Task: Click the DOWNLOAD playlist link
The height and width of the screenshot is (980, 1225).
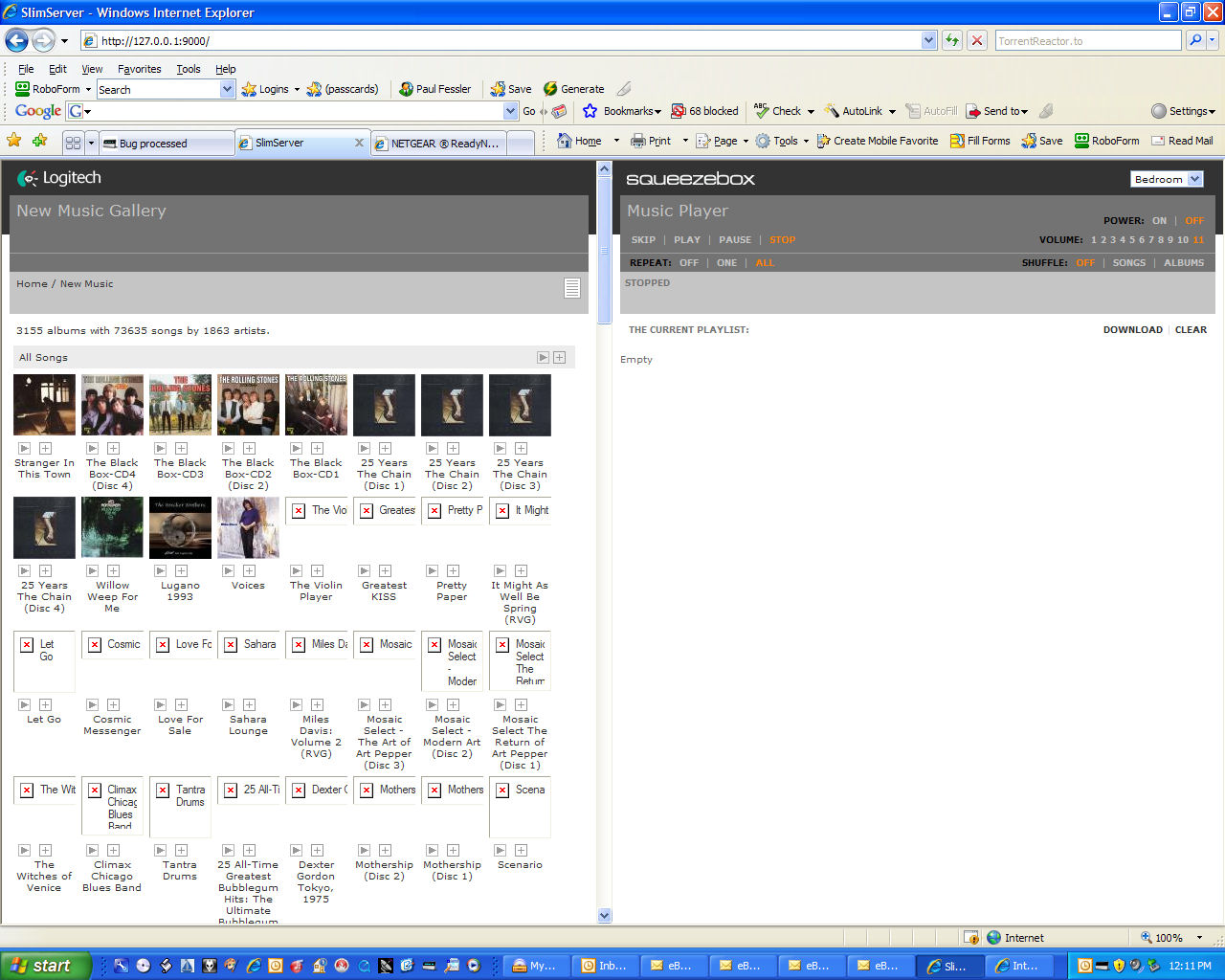Action: tap(1132, 329)
